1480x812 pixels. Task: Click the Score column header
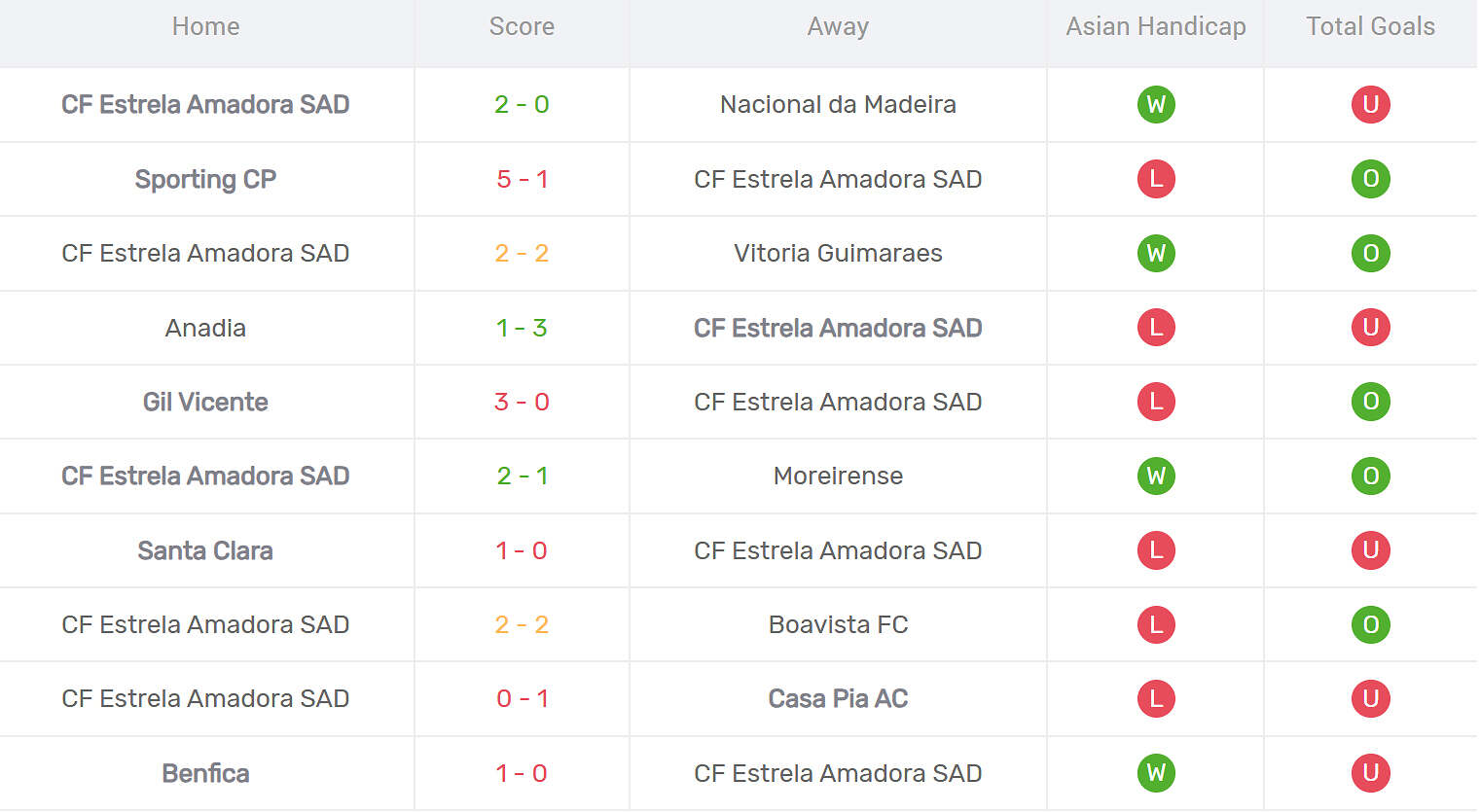click(x=522, y=26)
